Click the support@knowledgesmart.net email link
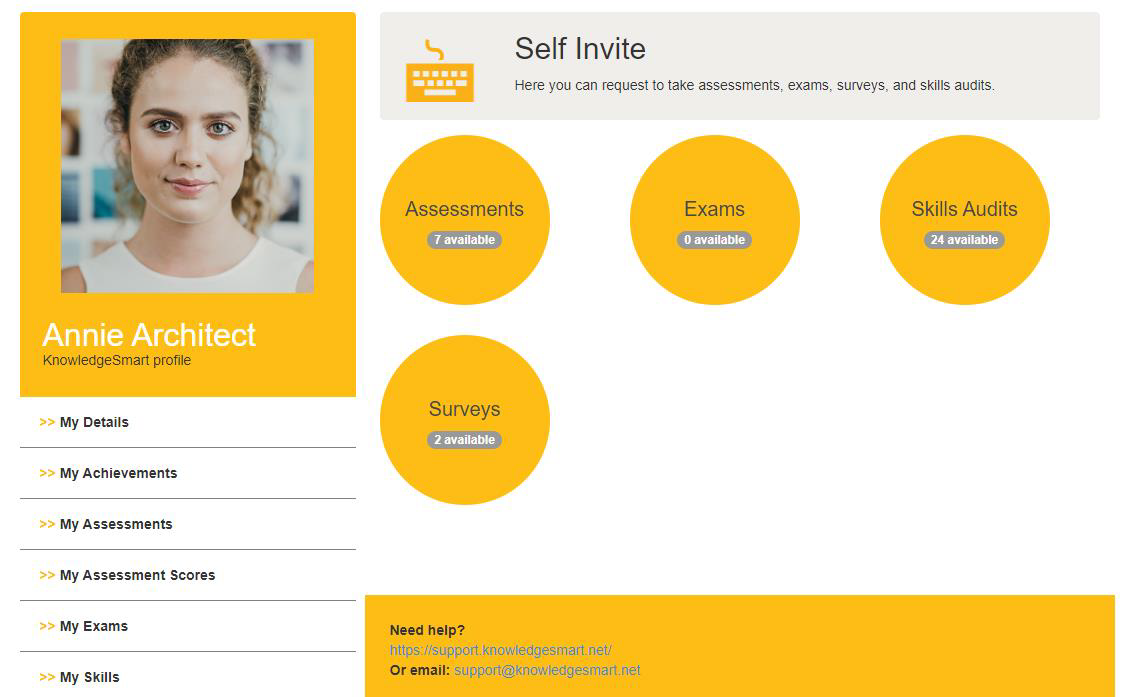 (x=547, y=670)
